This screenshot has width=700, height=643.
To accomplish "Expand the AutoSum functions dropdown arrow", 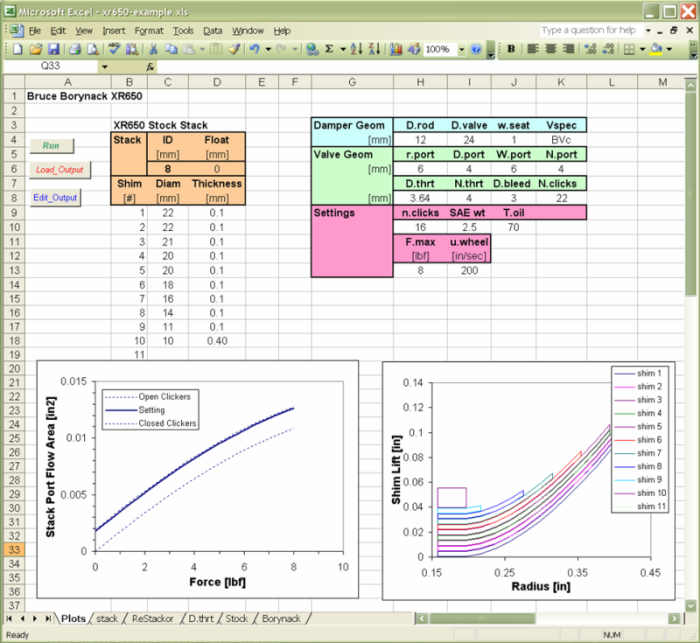I will 343,49.
